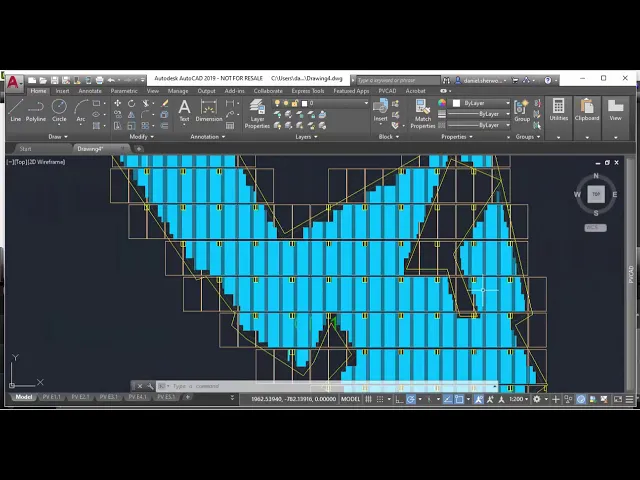This screenshot has width=640, height=480.
Task: Toggle 2D object snap in status bar
Action: pos(459,399)
